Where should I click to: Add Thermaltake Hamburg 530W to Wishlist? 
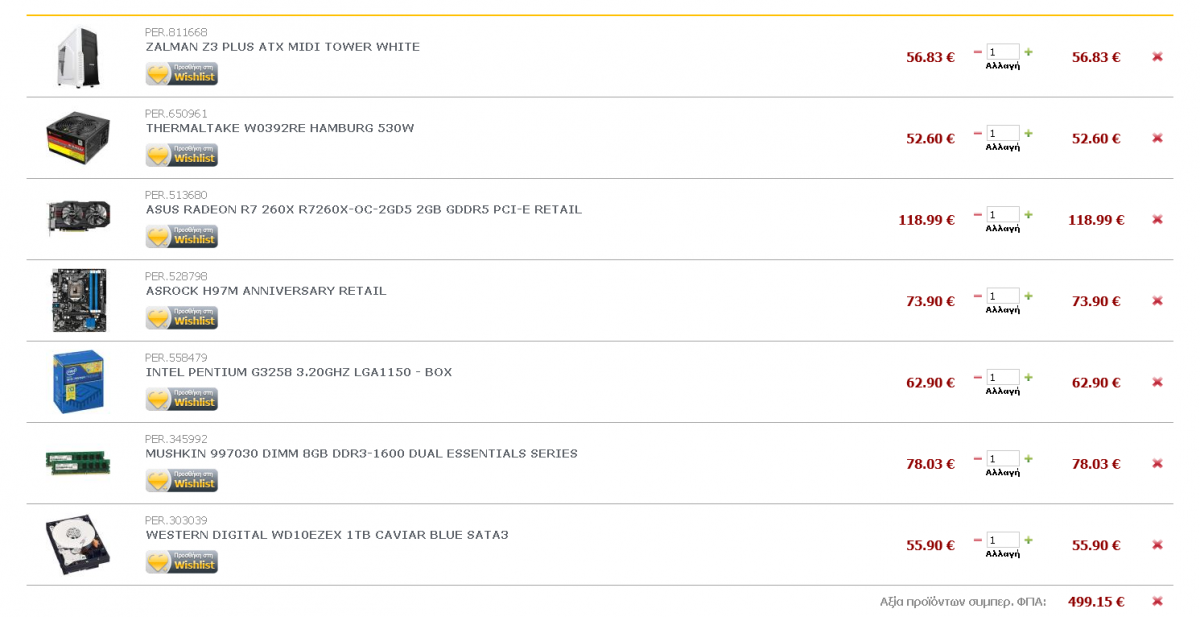[181, 155]
